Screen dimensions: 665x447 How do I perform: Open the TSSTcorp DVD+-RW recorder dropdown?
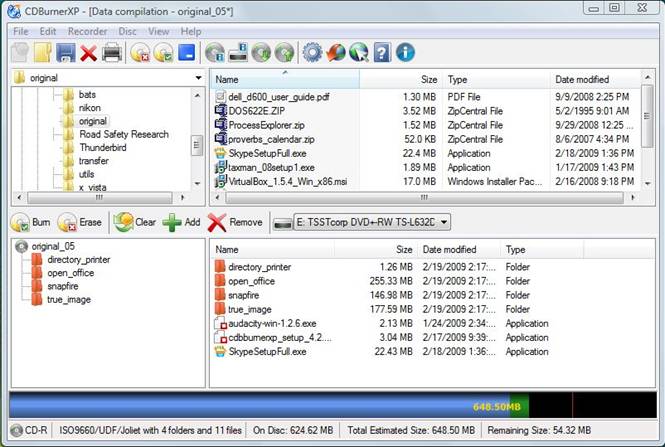(x=372, y=222)
